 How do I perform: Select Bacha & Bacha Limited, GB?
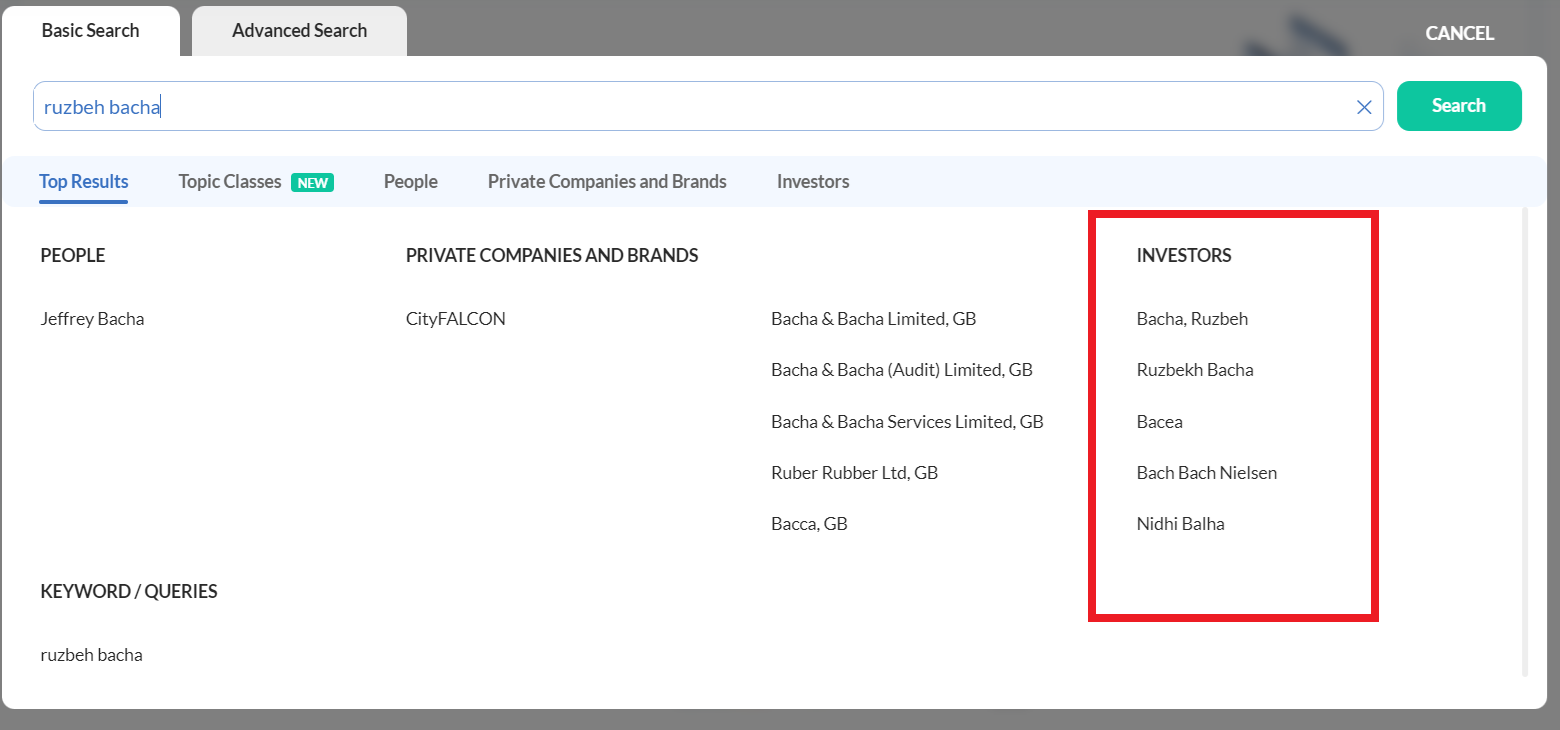pos(873,319)
